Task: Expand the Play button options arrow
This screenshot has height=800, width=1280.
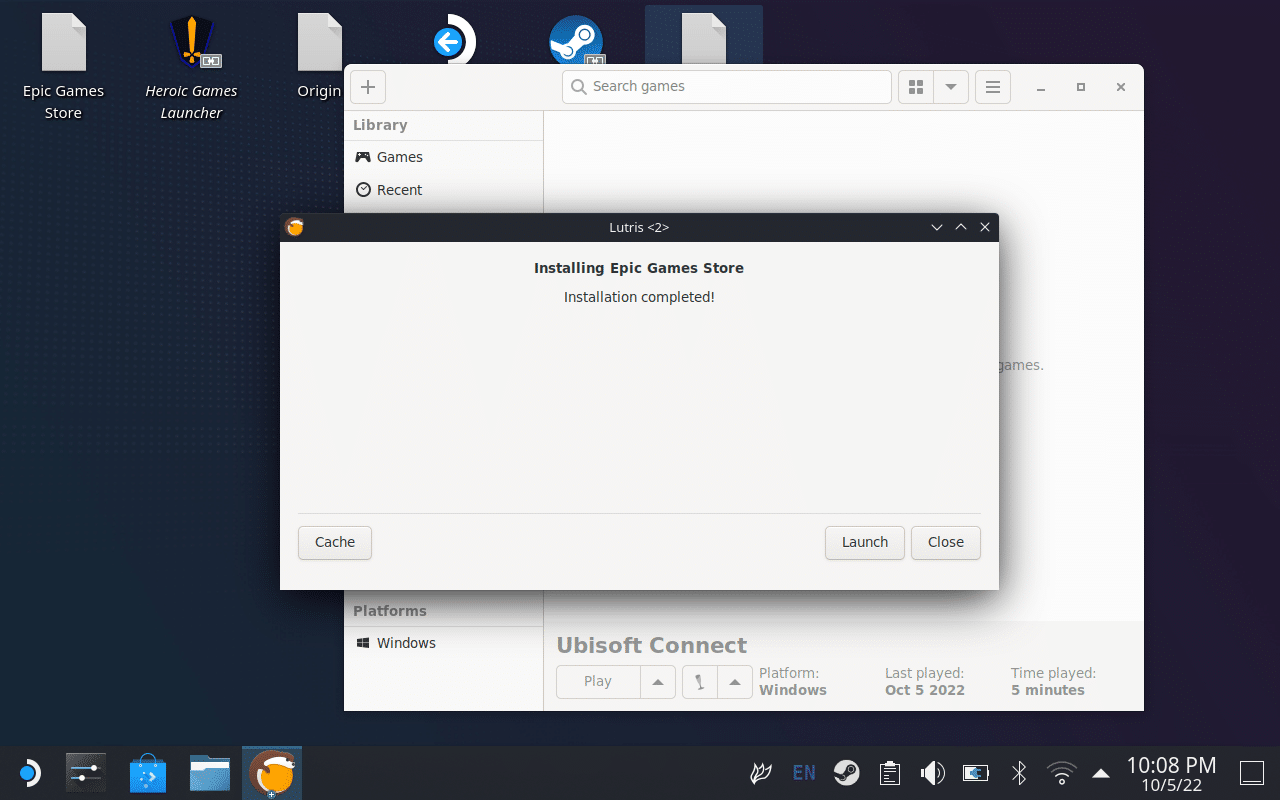Action: coord(658,682)
